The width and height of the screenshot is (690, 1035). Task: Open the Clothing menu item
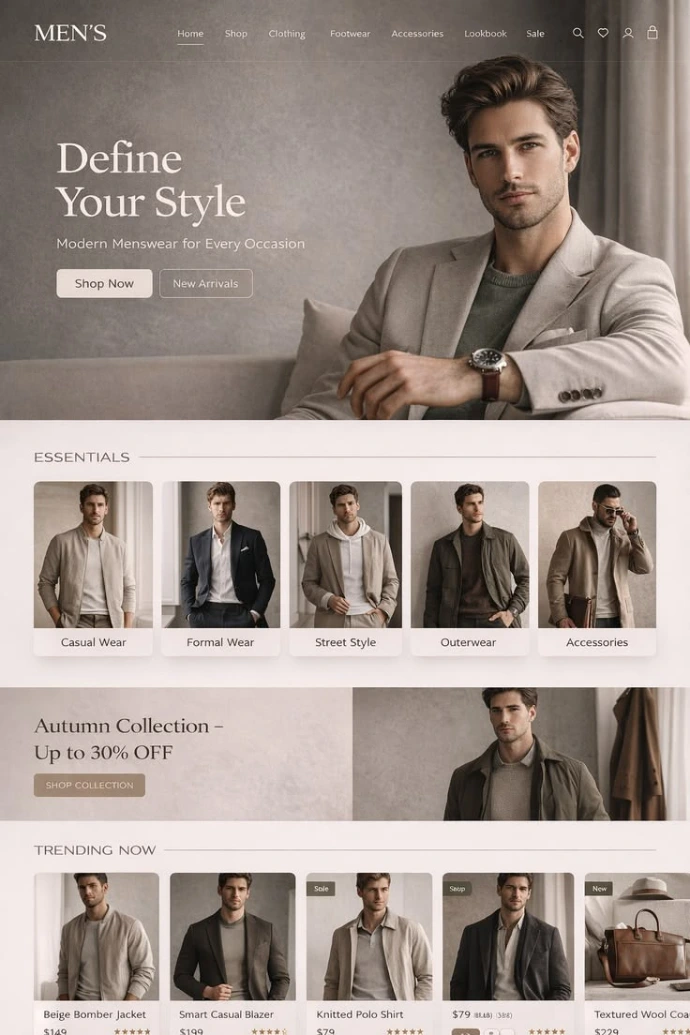287,34
